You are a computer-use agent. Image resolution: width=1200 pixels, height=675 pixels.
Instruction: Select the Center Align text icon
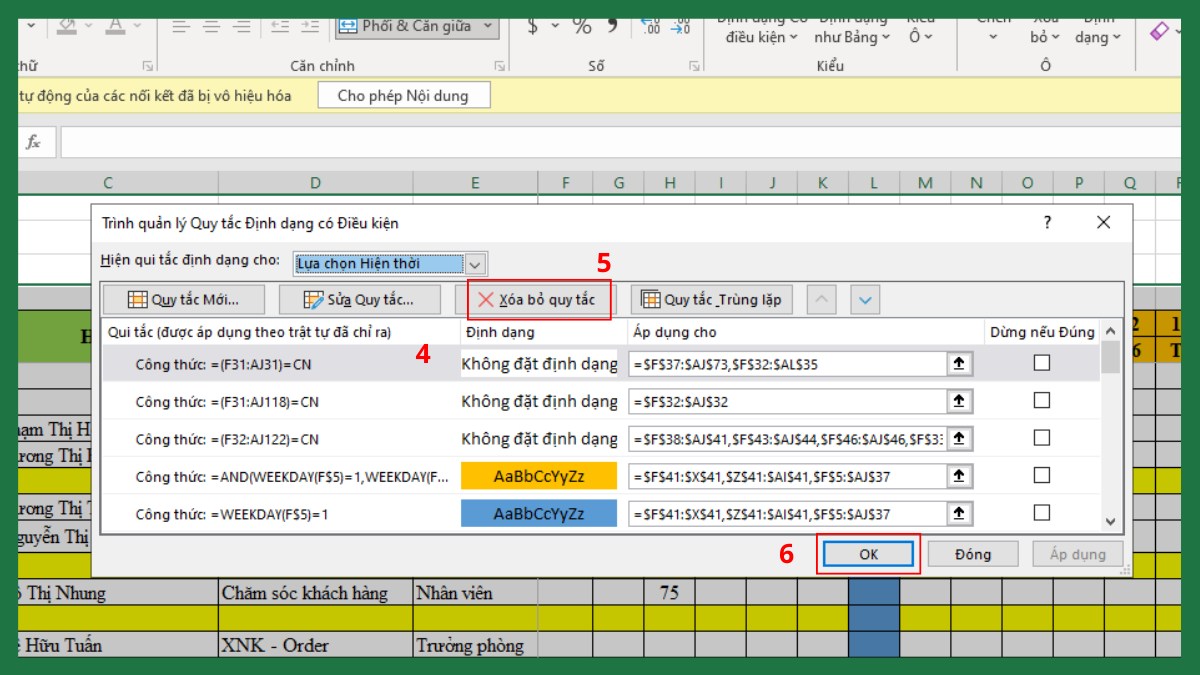[212, 27]
